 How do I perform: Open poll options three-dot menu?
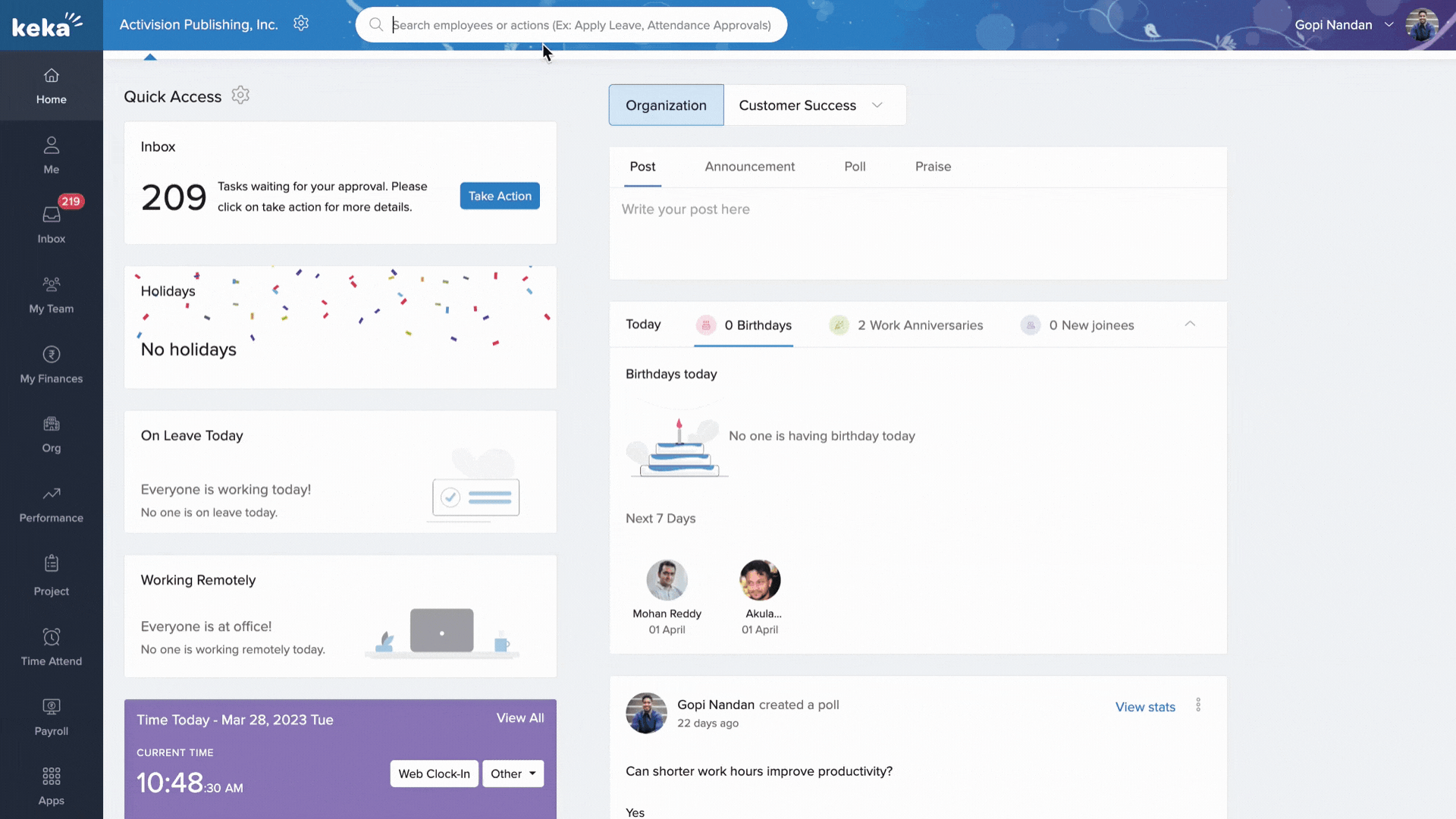[x=1198, y=705]
